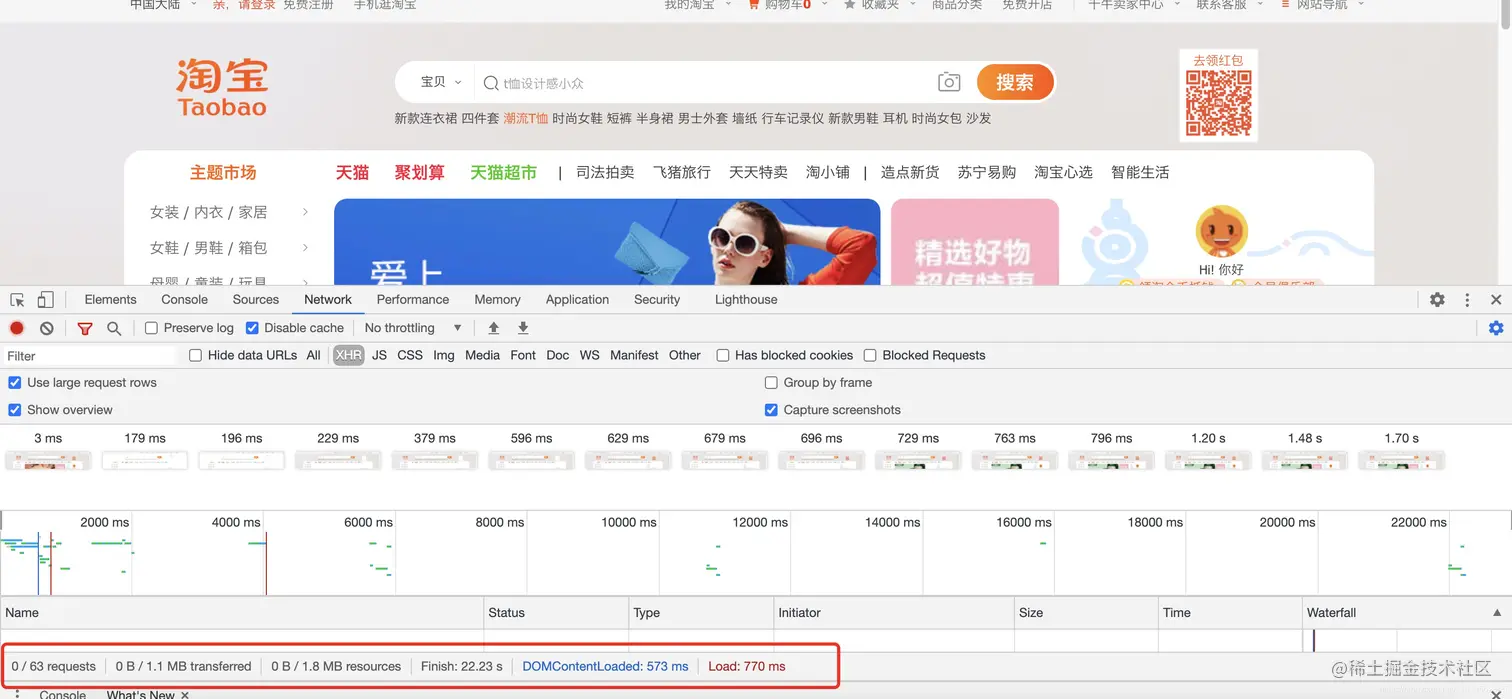Enable Group by frame checkbox

click(771, 382)
